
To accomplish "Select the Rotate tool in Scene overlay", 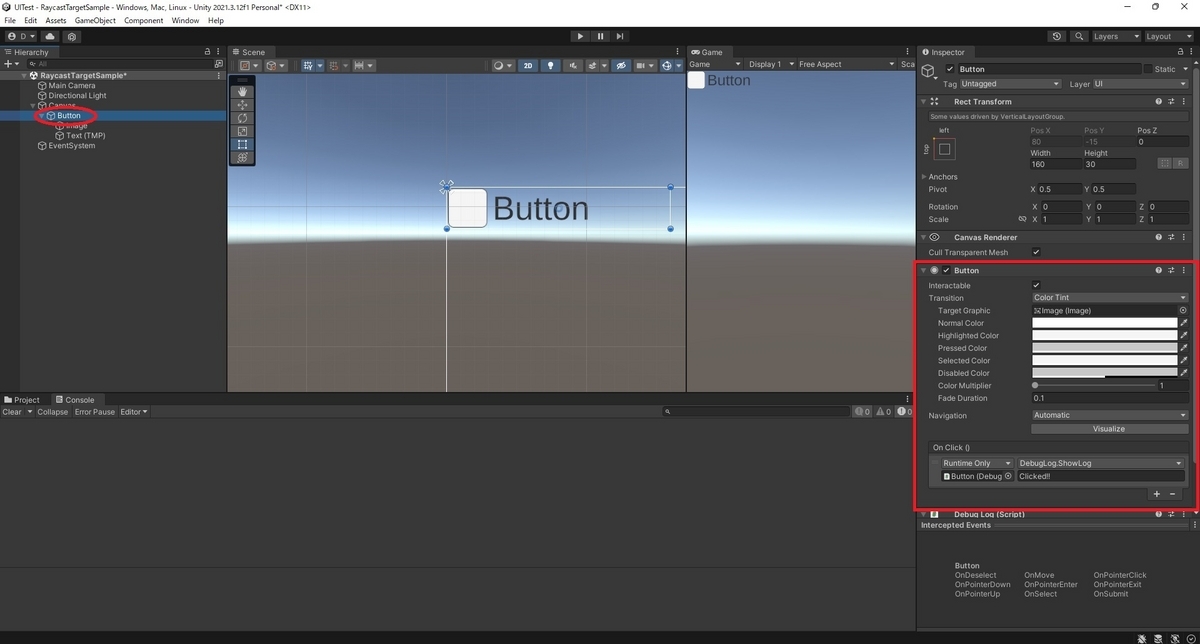I will pos(242,118).
